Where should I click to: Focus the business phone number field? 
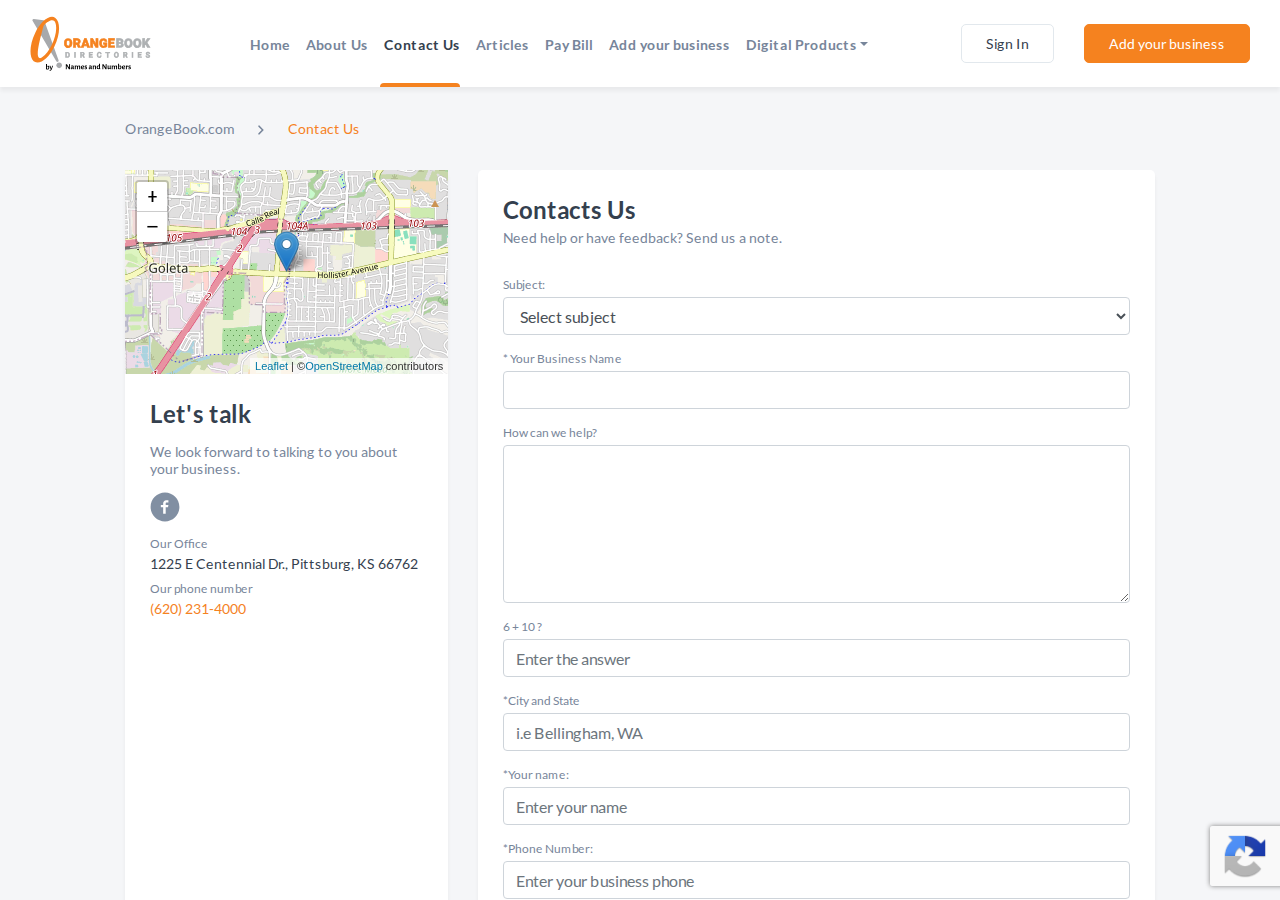click(816, 880)
